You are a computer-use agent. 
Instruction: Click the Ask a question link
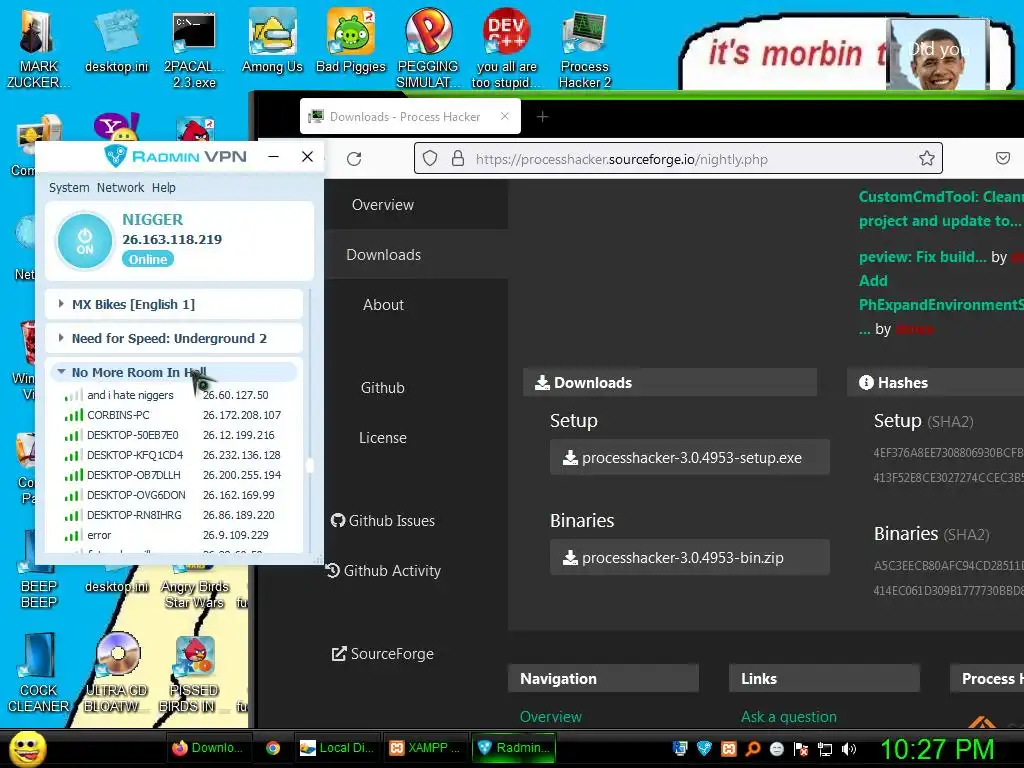[788, 716]
